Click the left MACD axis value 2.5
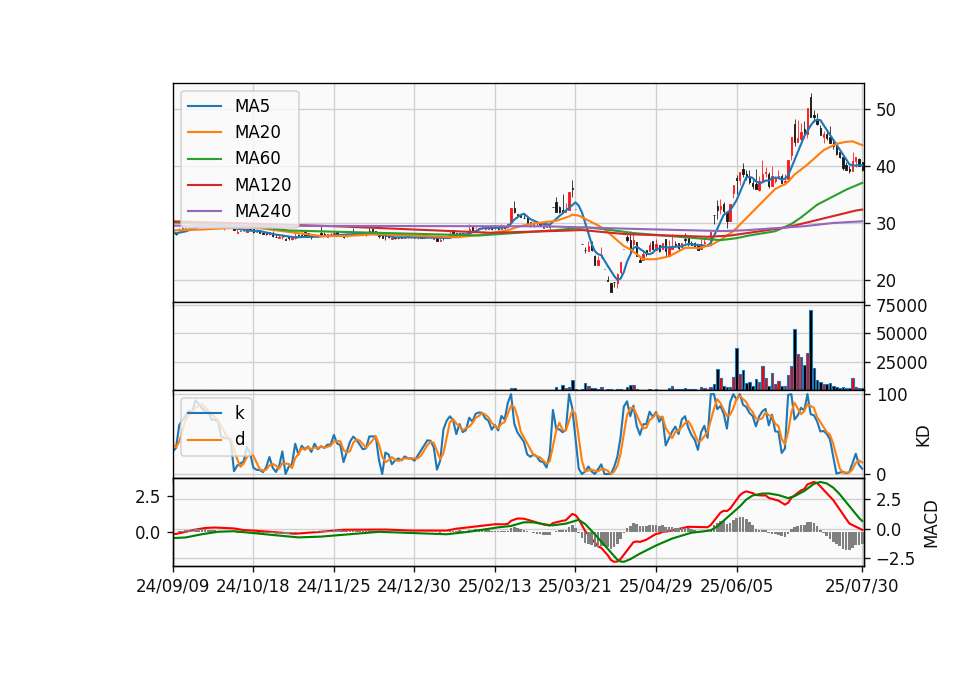 click(x=148, y=497)
